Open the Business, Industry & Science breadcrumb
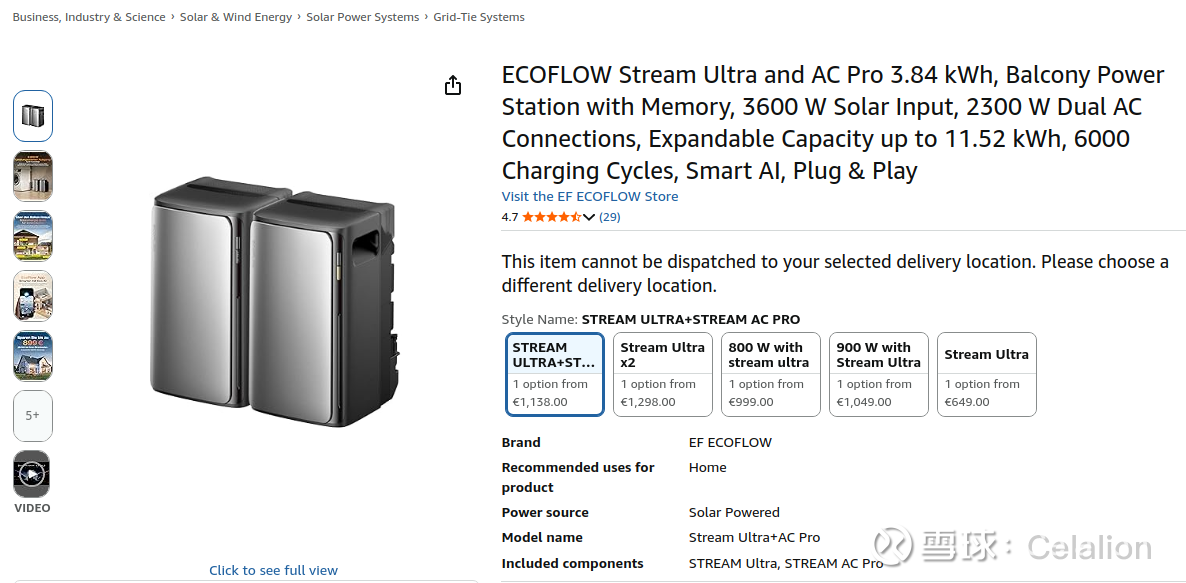1186x583 pixels. (x=89, y=17)
